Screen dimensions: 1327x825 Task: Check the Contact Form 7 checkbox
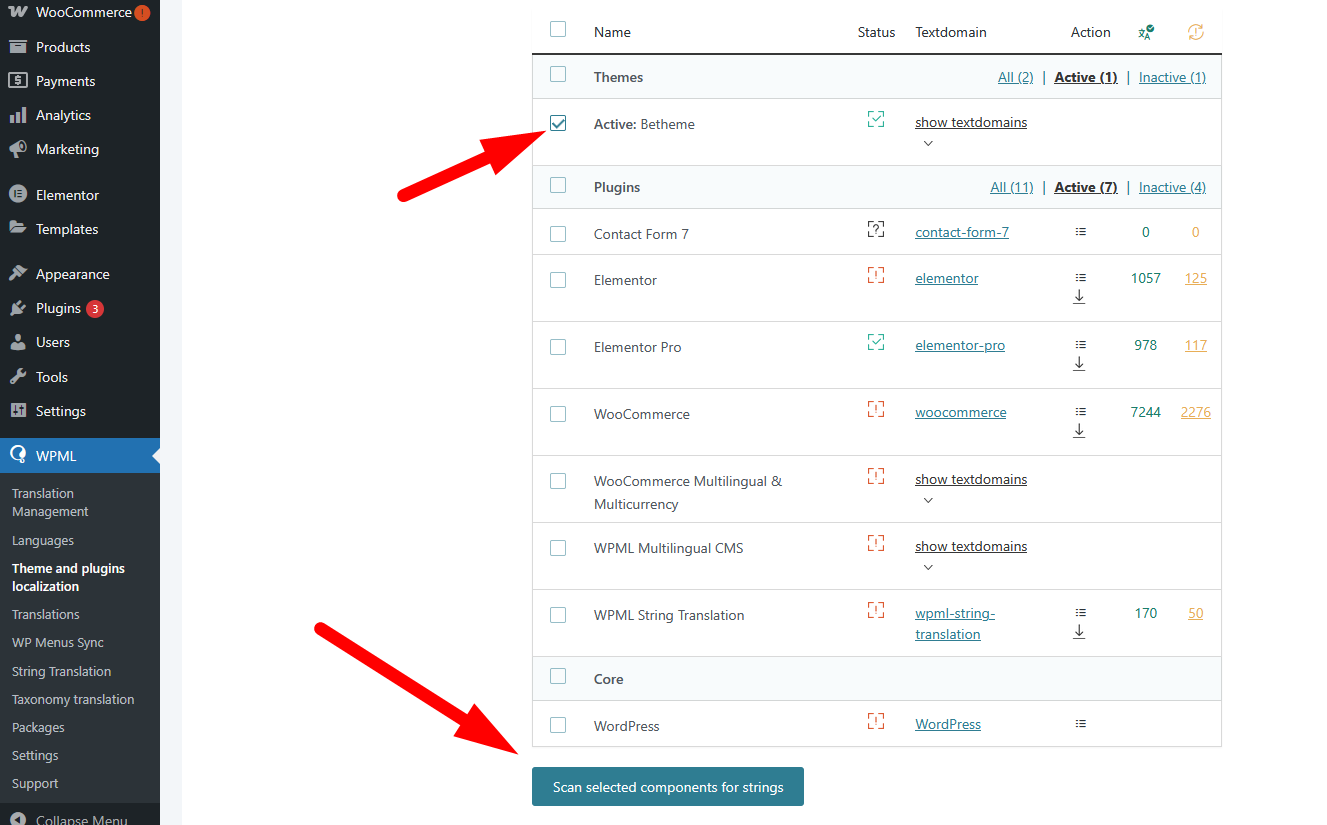(558, 234)
